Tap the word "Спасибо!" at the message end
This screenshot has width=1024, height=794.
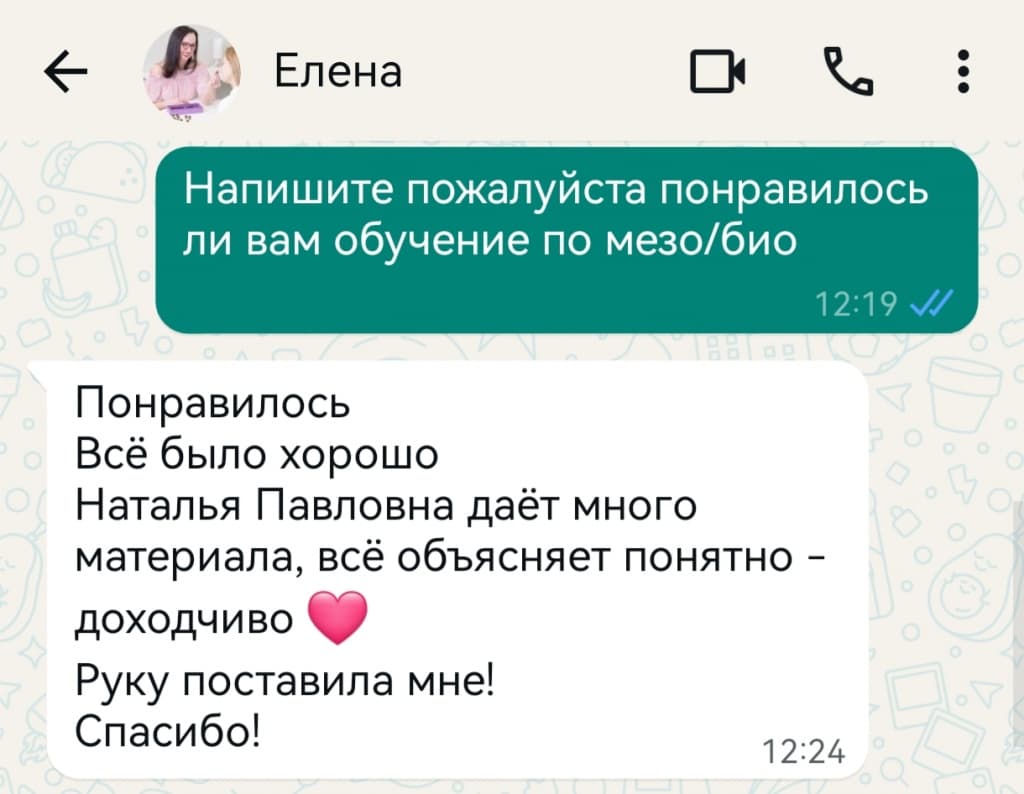coord(168,732)
